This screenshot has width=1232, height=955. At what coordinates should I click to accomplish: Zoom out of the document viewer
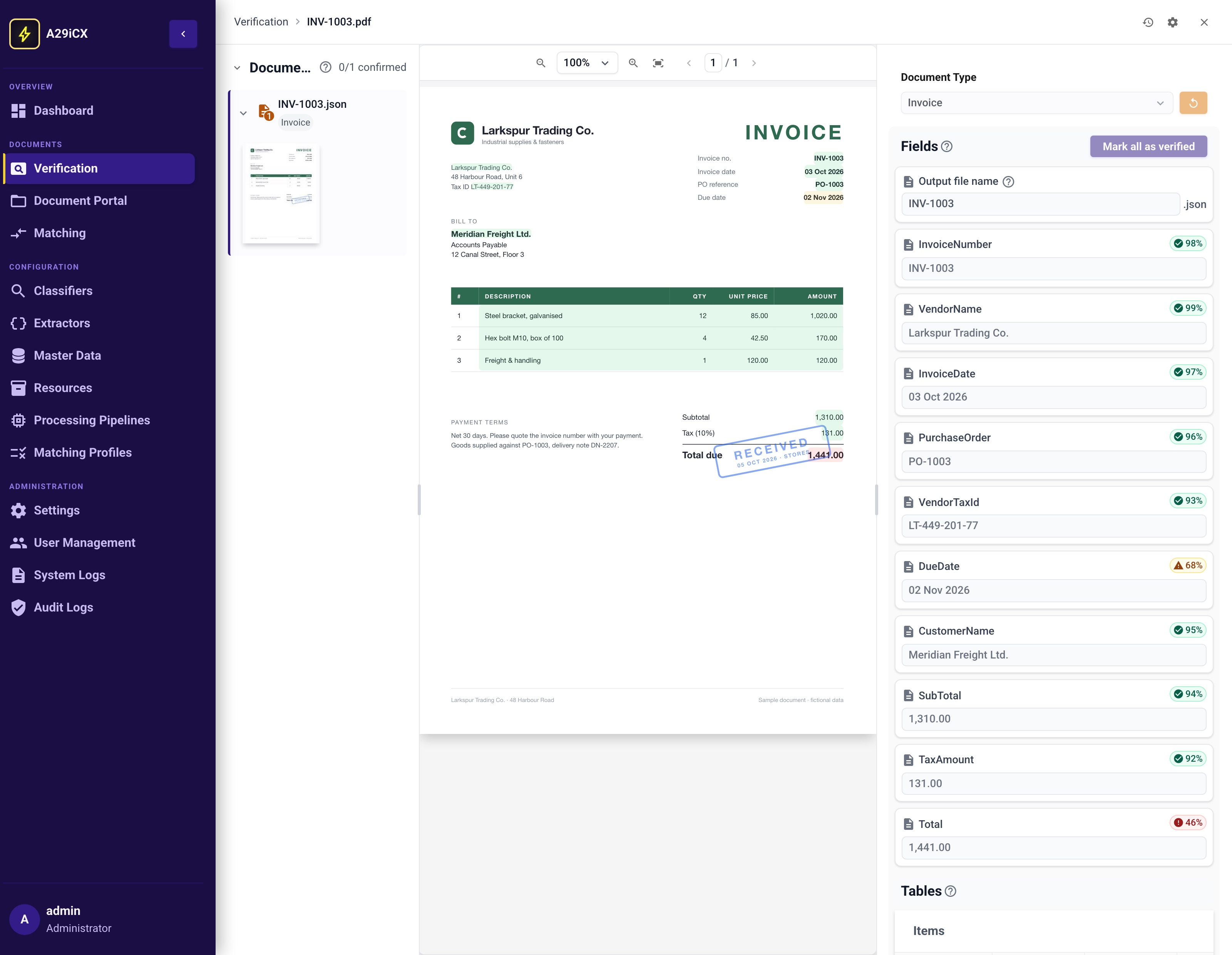(x=541, y=63)
